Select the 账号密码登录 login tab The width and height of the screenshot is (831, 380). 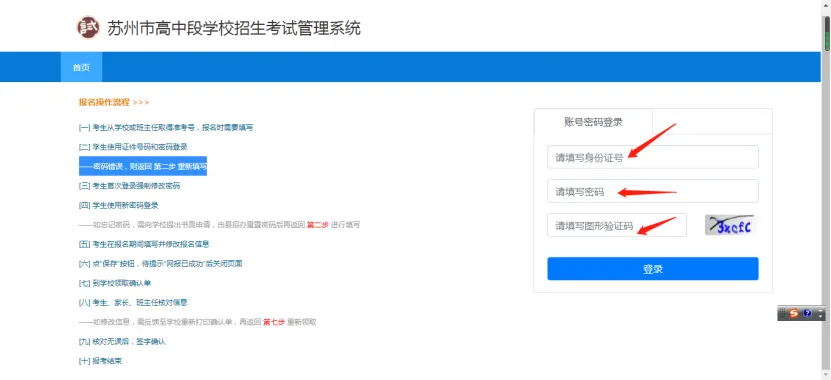point(593,122)
